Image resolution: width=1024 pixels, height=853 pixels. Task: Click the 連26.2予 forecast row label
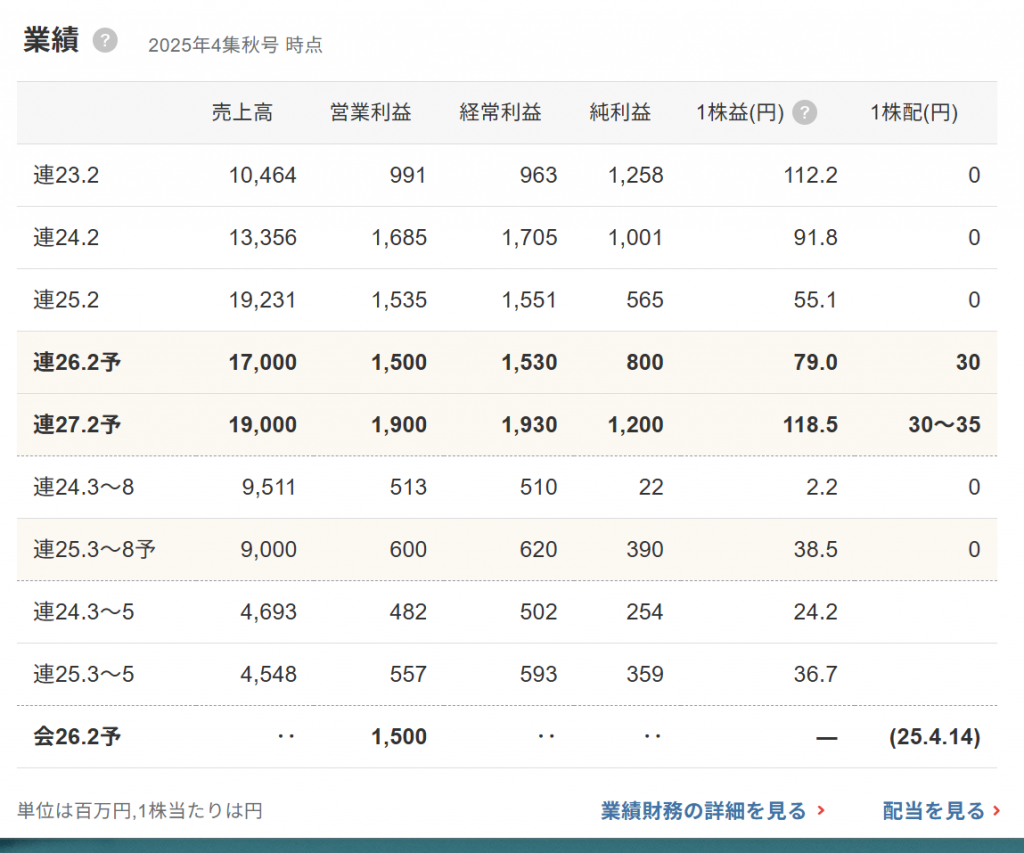click(76, 362)
